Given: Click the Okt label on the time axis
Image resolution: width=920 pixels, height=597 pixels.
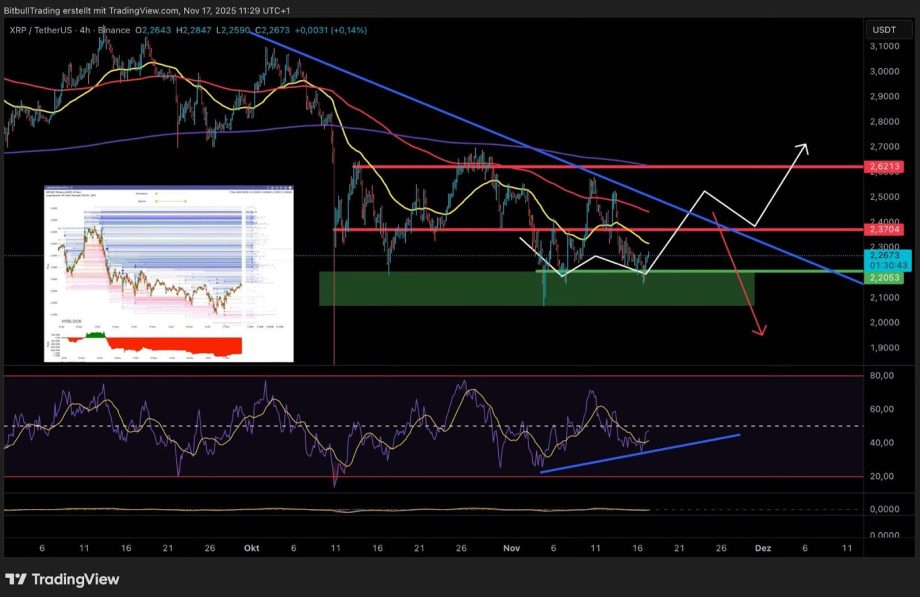Looking at the screenshot, I should pos(250,548).
